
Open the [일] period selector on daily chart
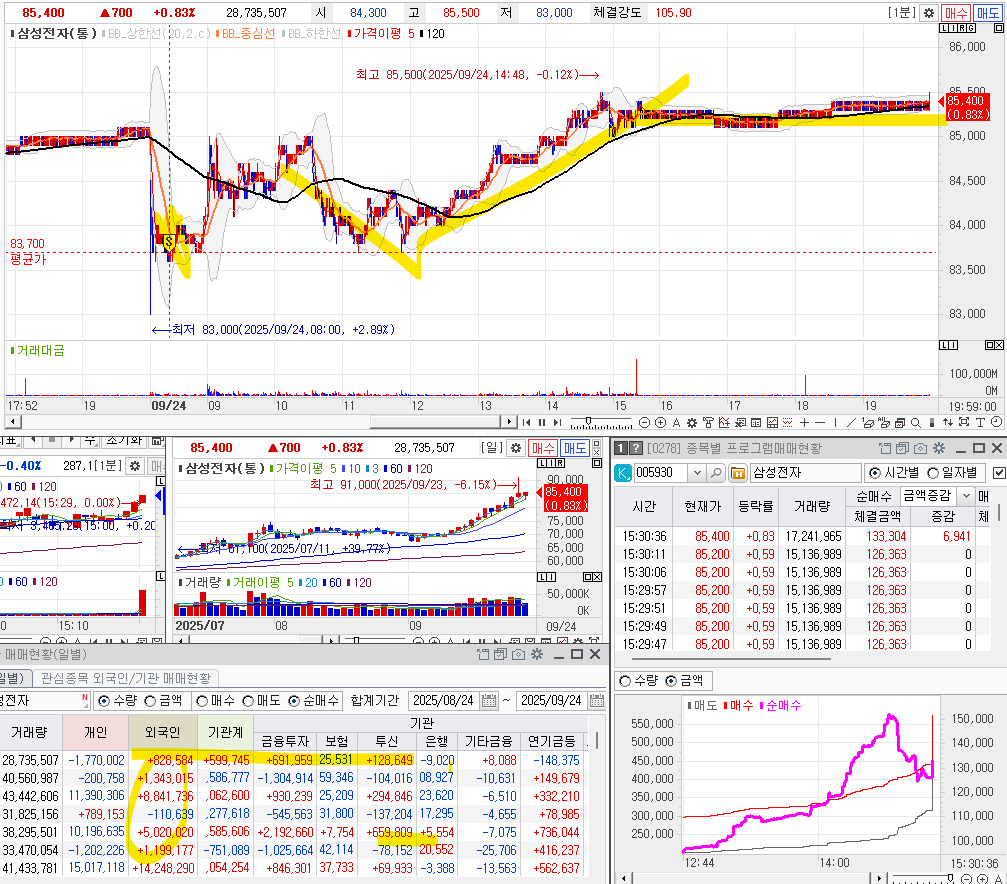[493, 448]
